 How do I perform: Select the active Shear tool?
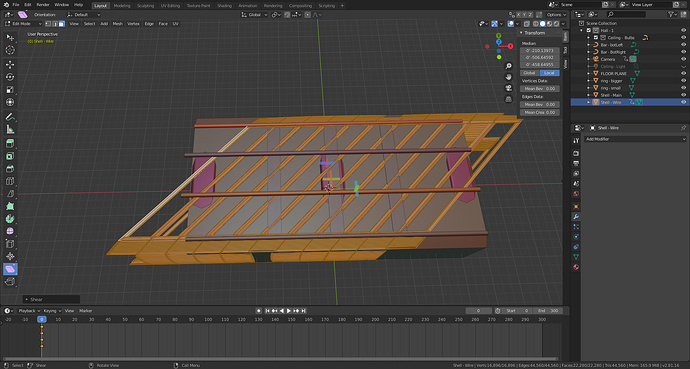pyautogui.click(x=10, y=269)
